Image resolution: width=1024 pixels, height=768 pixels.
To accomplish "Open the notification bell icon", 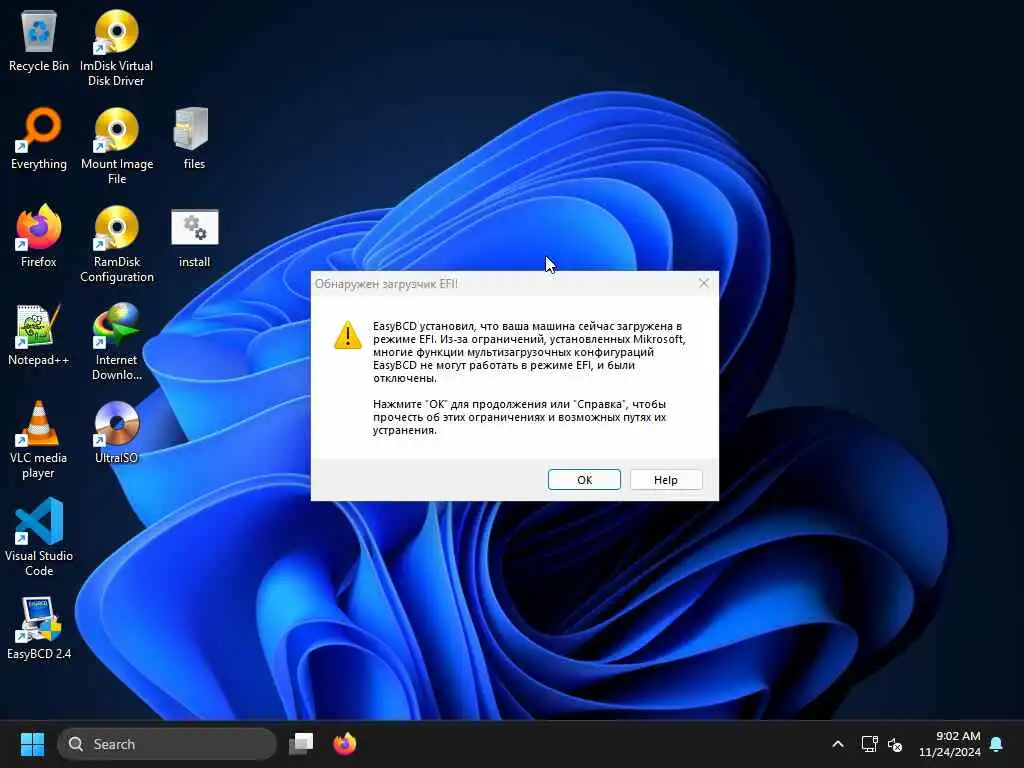I will pos(997,744).
